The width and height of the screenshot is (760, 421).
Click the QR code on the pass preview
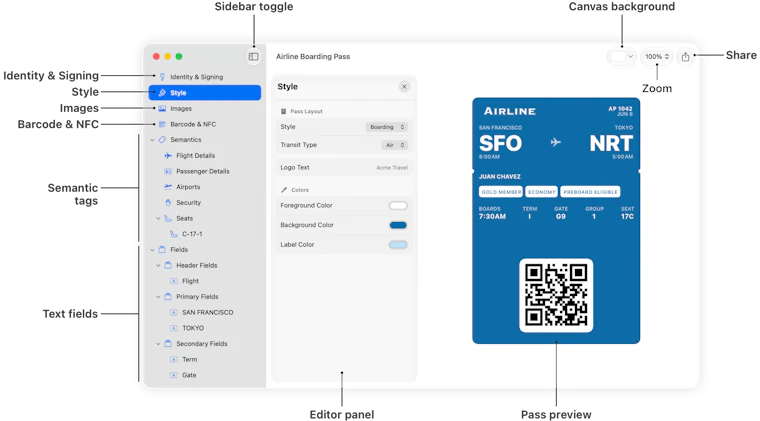pos(556,295)
